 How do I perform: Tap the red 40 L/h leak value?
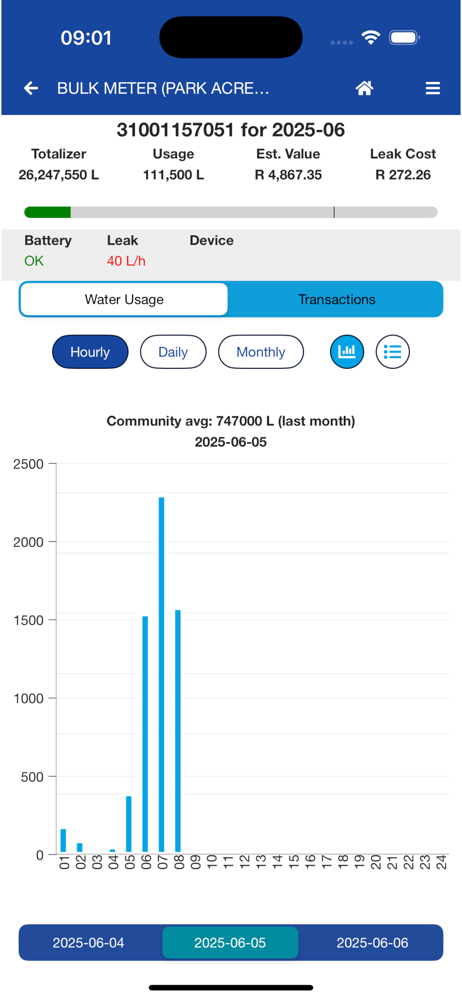point(126,261)
